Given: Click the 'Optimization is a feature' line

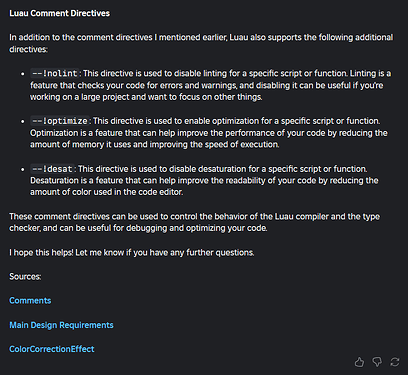Looking at the screenshot, I should pyautogui.click(x=209, y=133).
